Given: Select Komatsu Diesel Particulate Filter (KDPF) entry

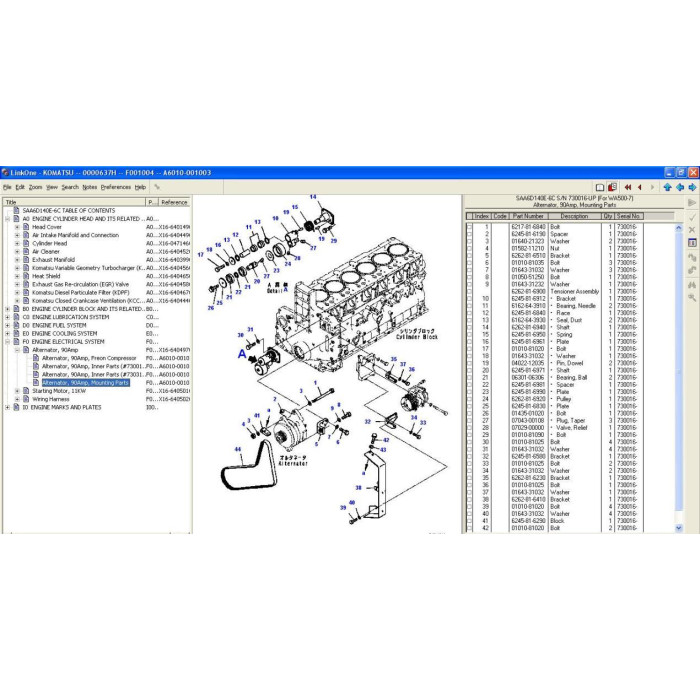Looking at the screenshot, I should pyautogui.click(x=80, y=292).
